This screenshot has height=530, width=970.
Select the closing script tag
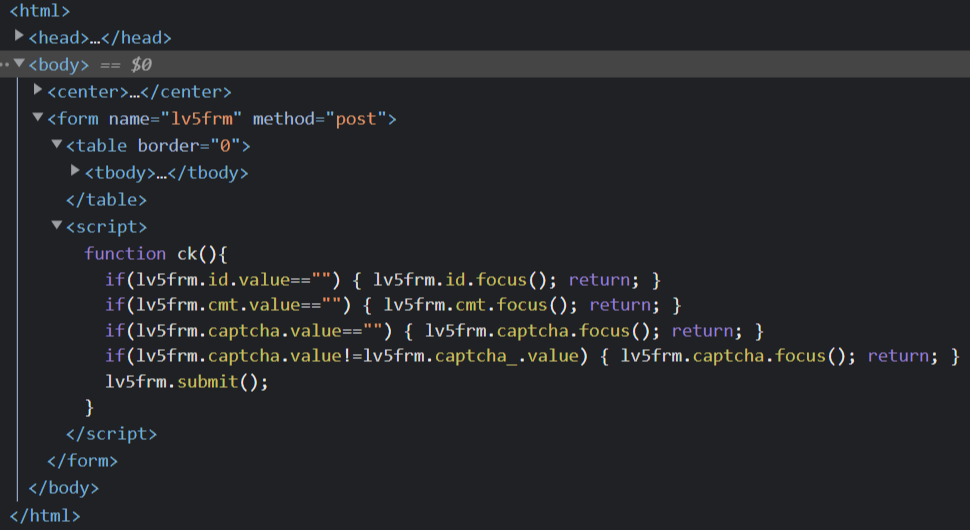(x=111, y=434)
